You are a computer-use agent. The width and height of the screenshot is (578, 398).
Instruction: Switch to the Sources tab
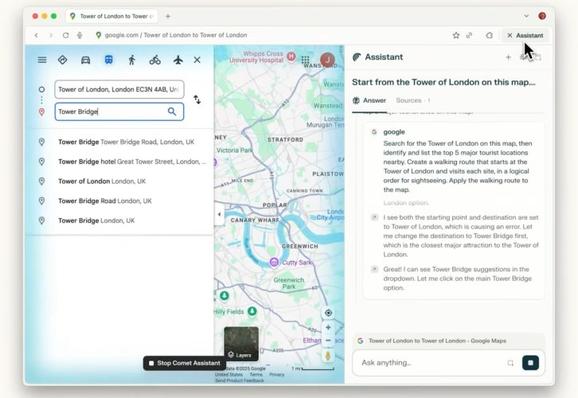click(412, 101)
